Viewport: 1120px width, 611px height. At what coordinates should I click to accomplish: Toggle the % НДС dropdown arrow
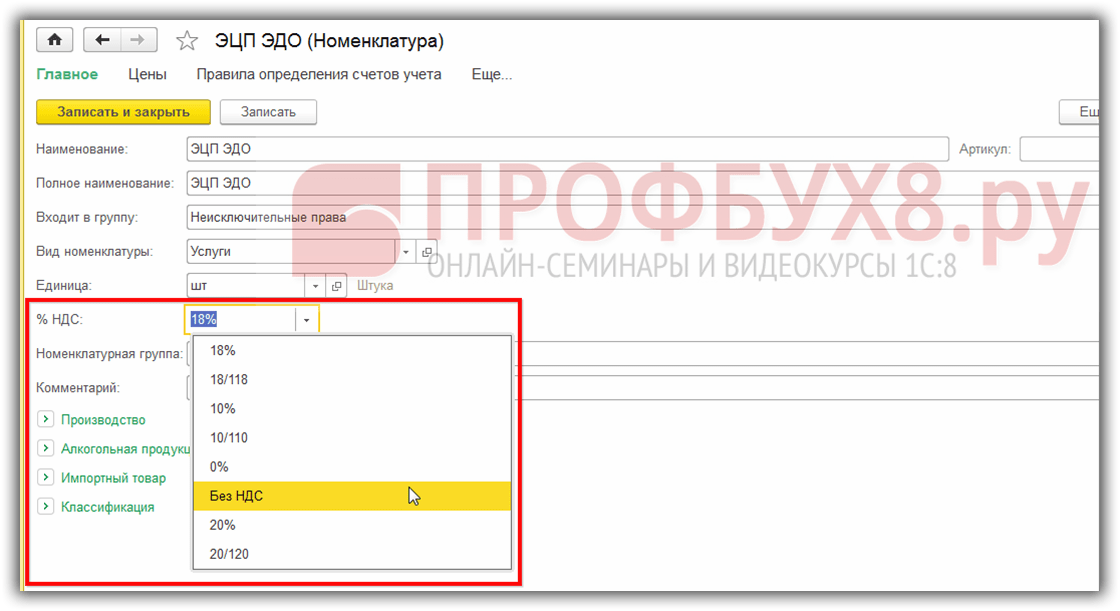click(306, 320)
